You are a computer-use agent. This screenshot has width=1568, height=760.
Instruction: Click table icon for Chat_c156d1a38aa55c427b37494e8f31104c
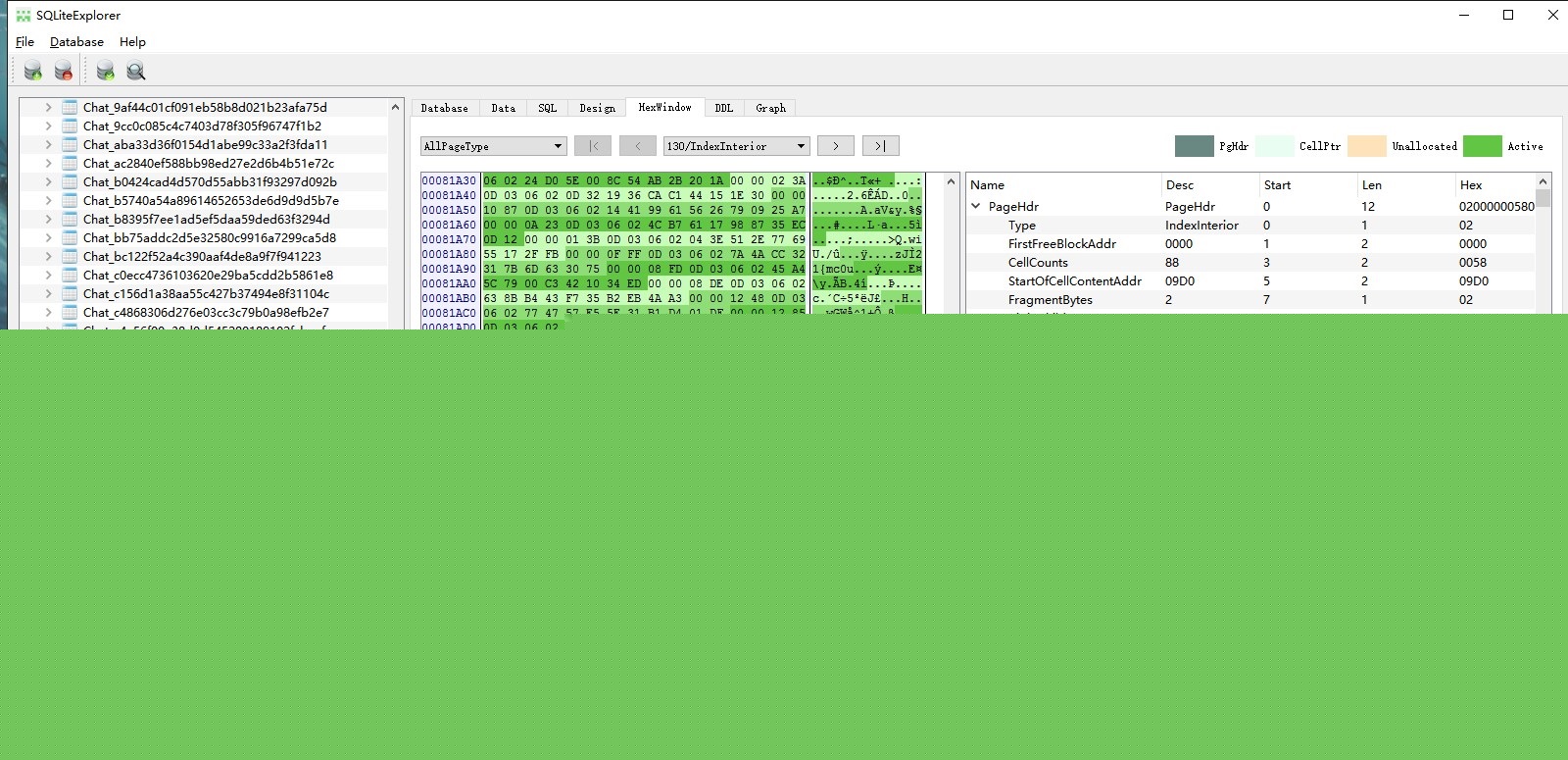pyautogui.click(x=70, y=294)
